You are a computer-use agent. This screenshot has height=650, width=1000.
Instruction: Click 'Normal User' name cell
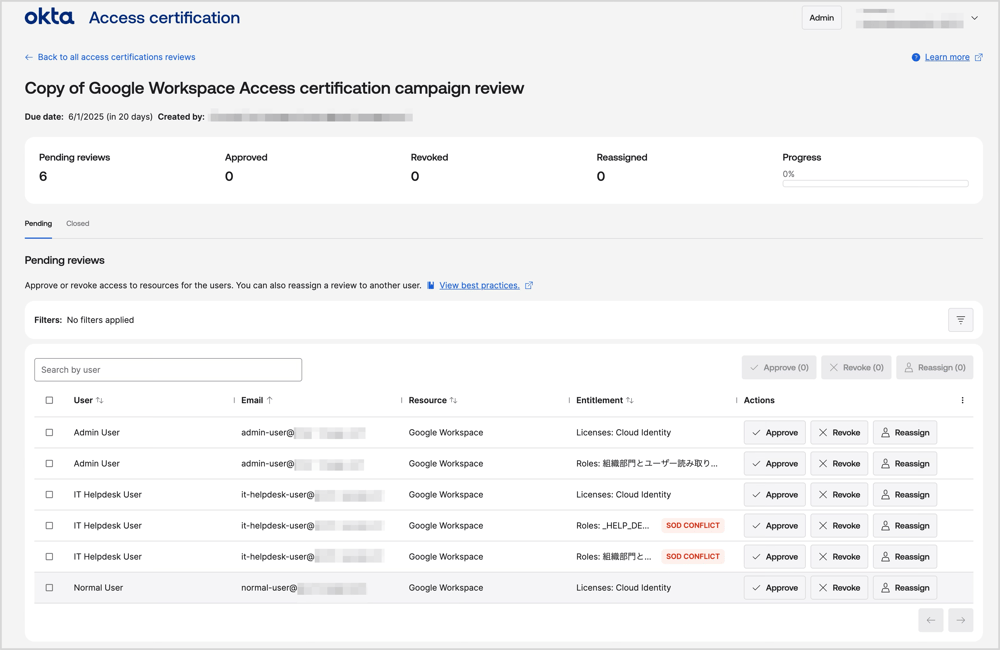[x=98, y=587]
